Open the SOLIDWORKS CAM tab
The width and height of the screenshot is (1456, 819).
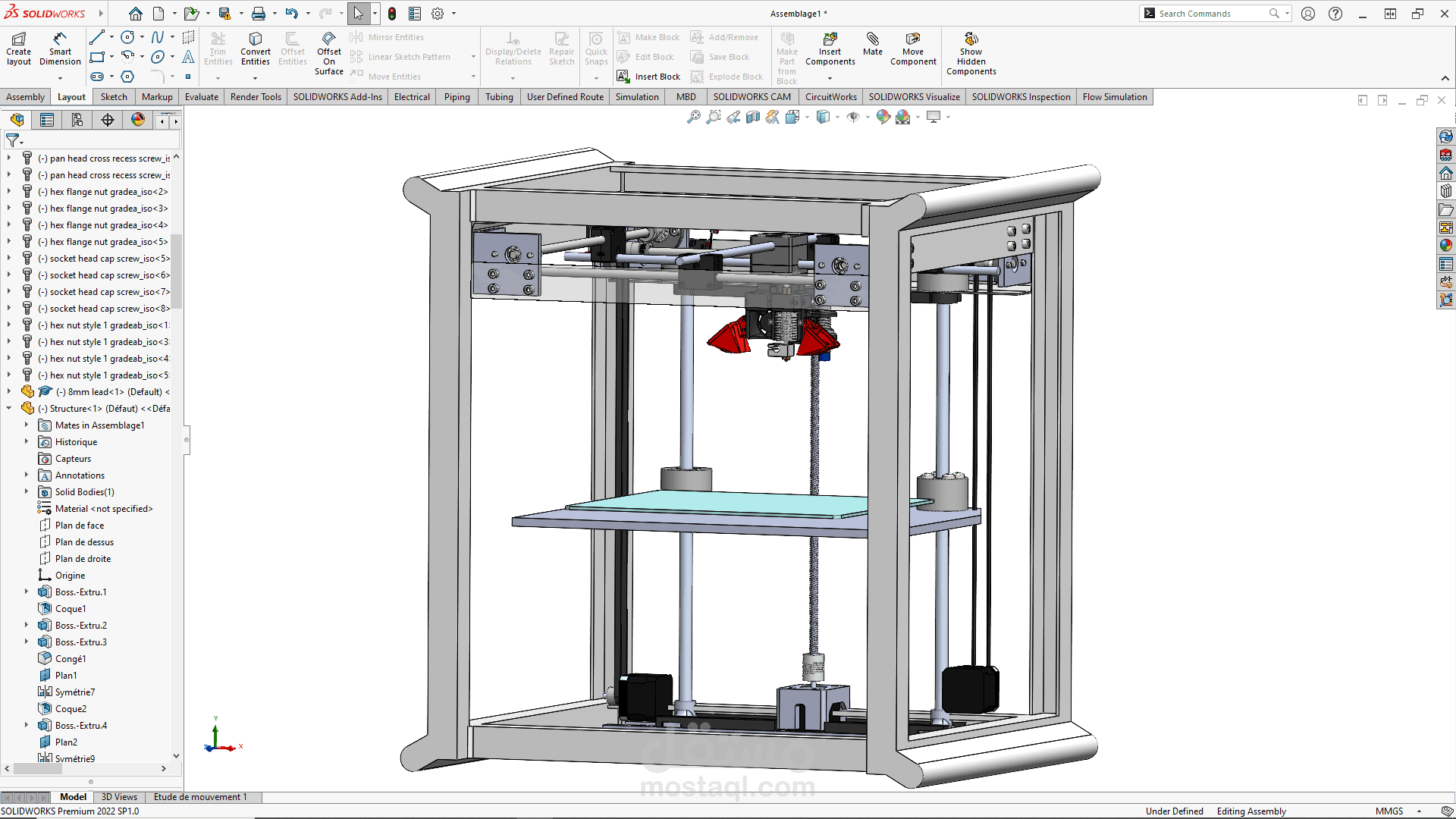(752, 96)
